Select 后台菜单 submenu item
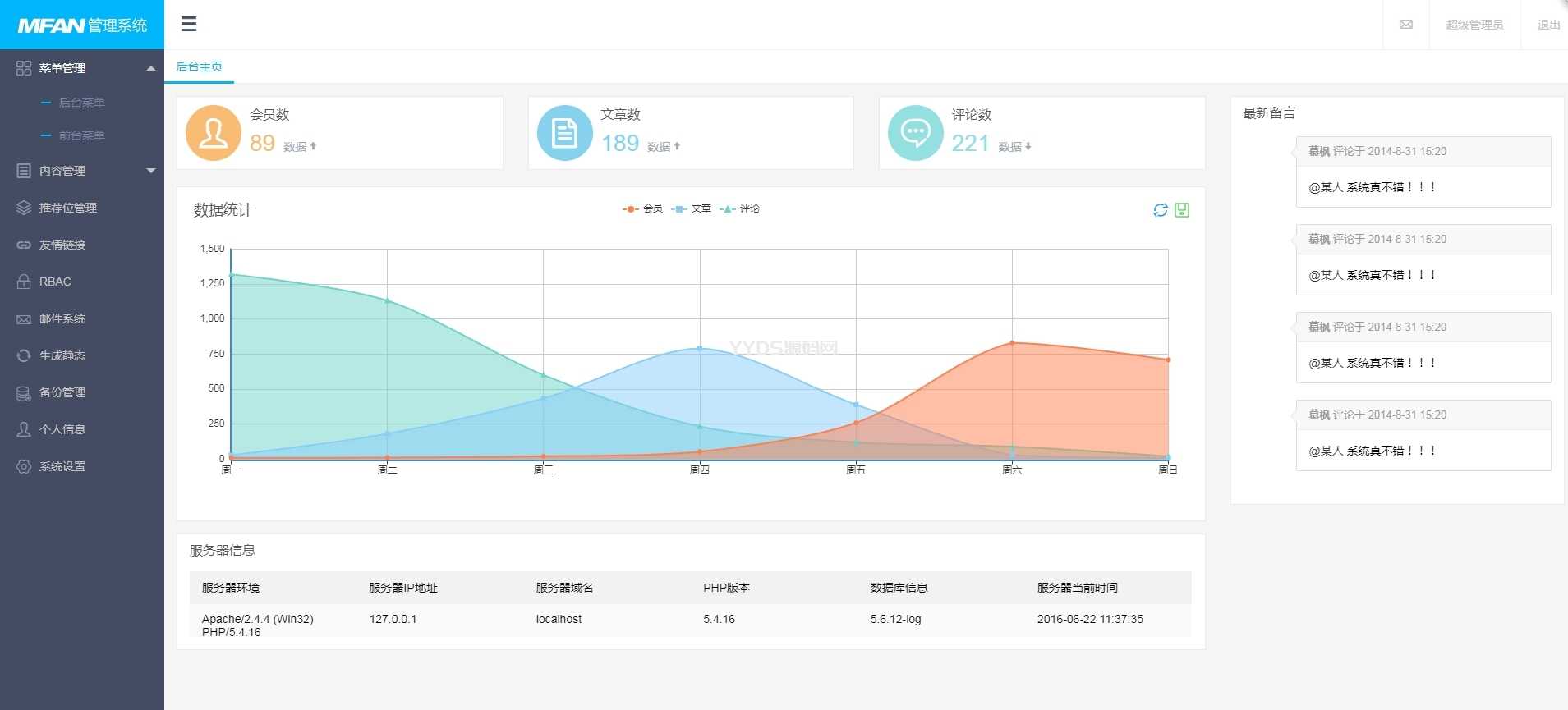 point(81,103)
